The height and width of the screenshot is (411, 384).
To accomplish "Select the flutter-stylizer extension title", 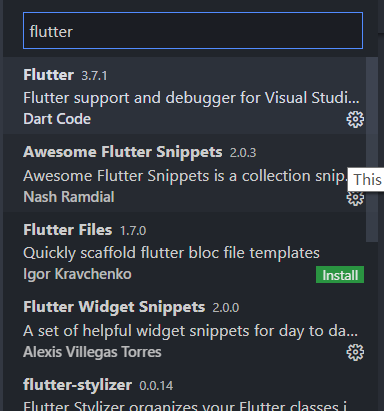I will tap(77, 385).
